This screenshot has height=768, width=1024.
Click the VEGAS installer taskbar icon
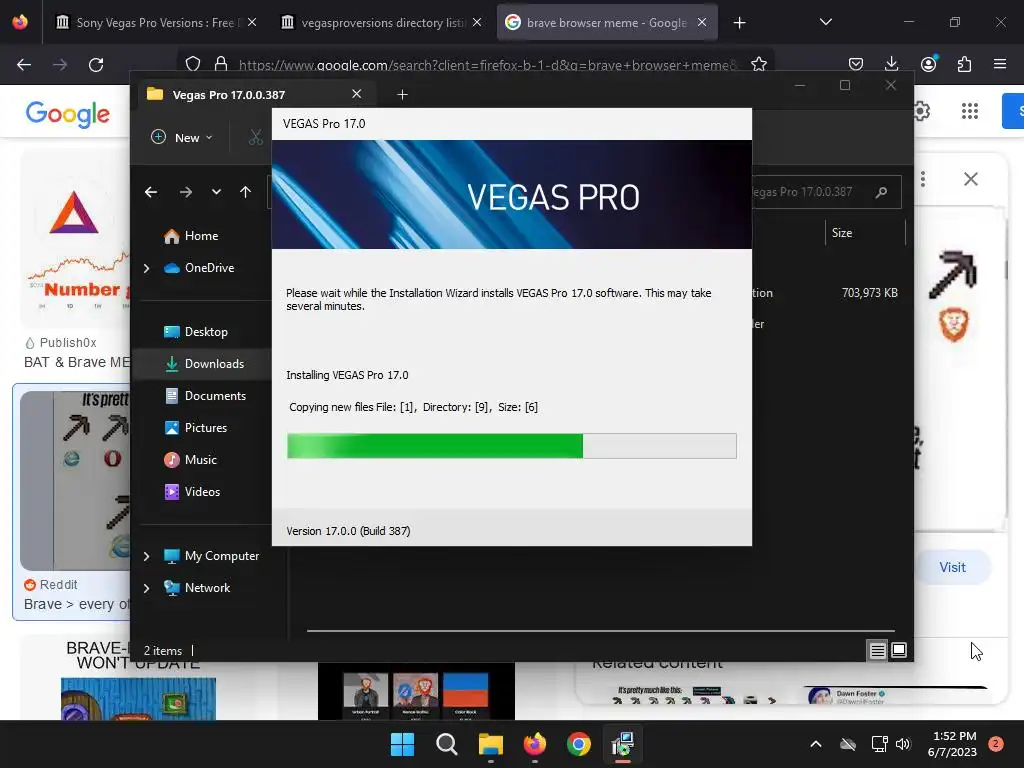(x=622, y=744)
